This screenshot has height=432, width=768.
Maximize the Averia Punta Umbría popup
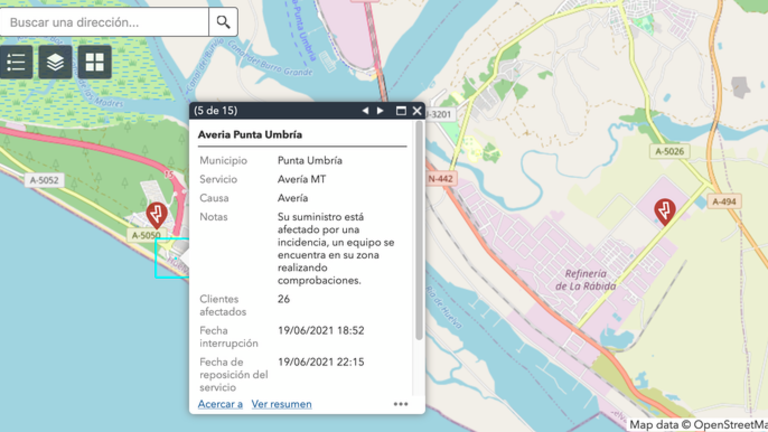click(x=401, y=110)
